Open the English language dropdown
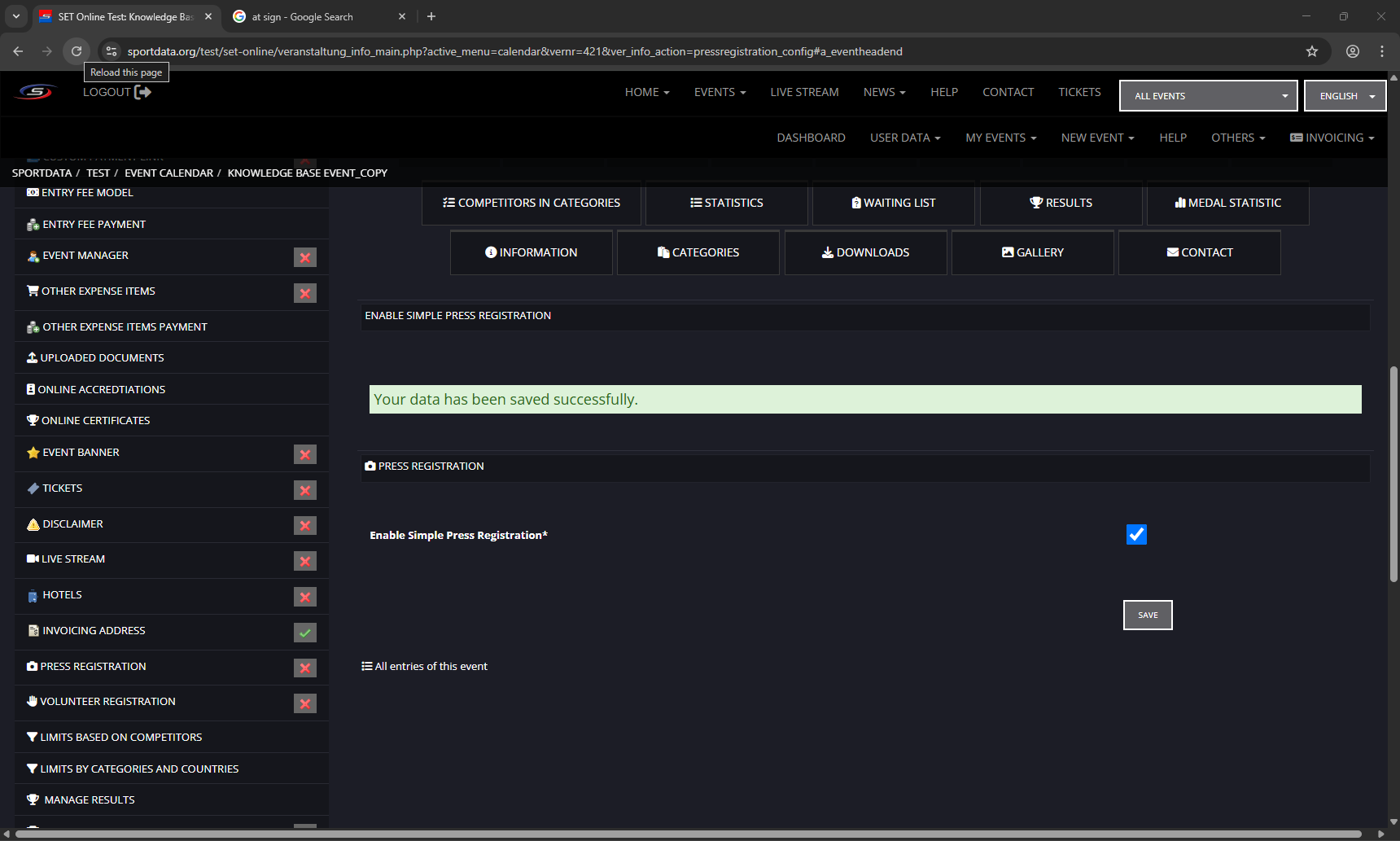Image resolution: width=1400 pixels, height=841 pixels. point(1345,96)
